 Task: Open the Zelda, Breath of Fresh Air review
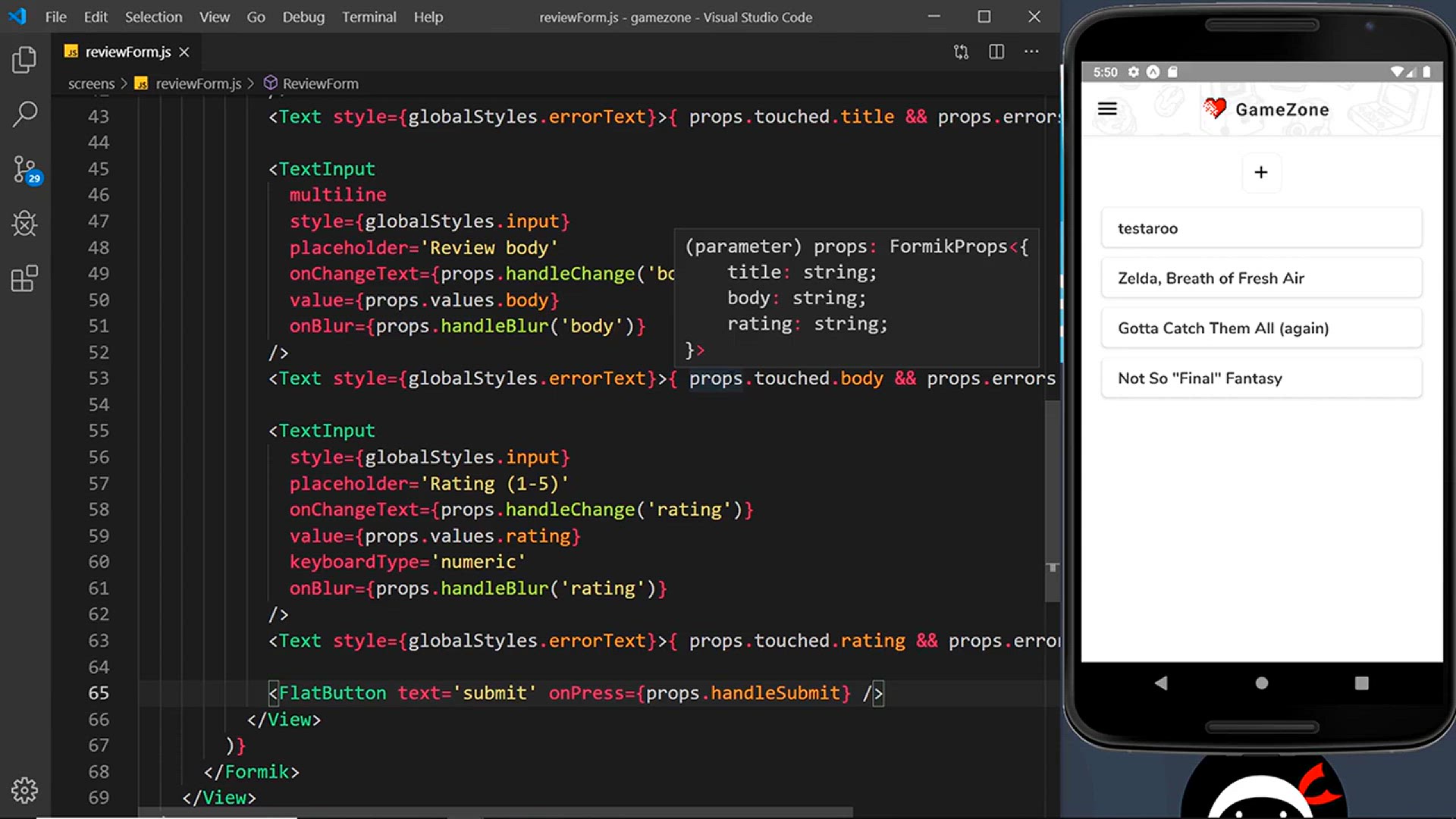coord(1261,278)
